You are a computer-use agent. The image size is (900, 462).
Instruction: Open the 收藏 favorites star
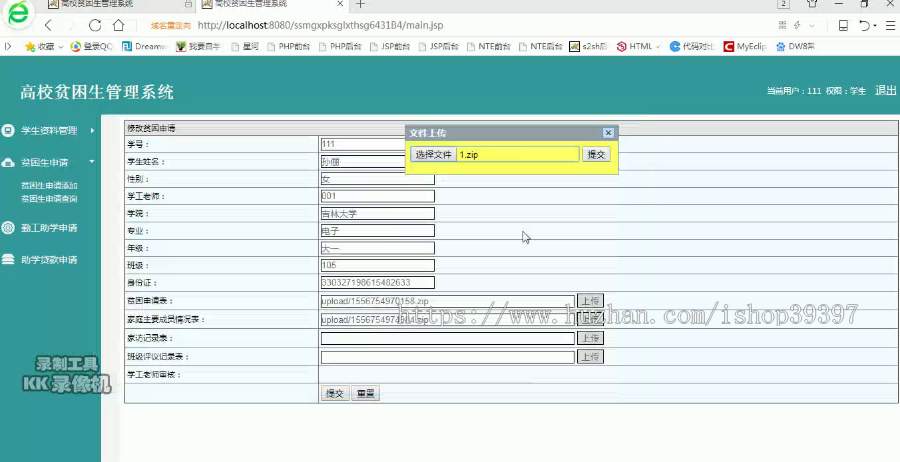[30, 46]
